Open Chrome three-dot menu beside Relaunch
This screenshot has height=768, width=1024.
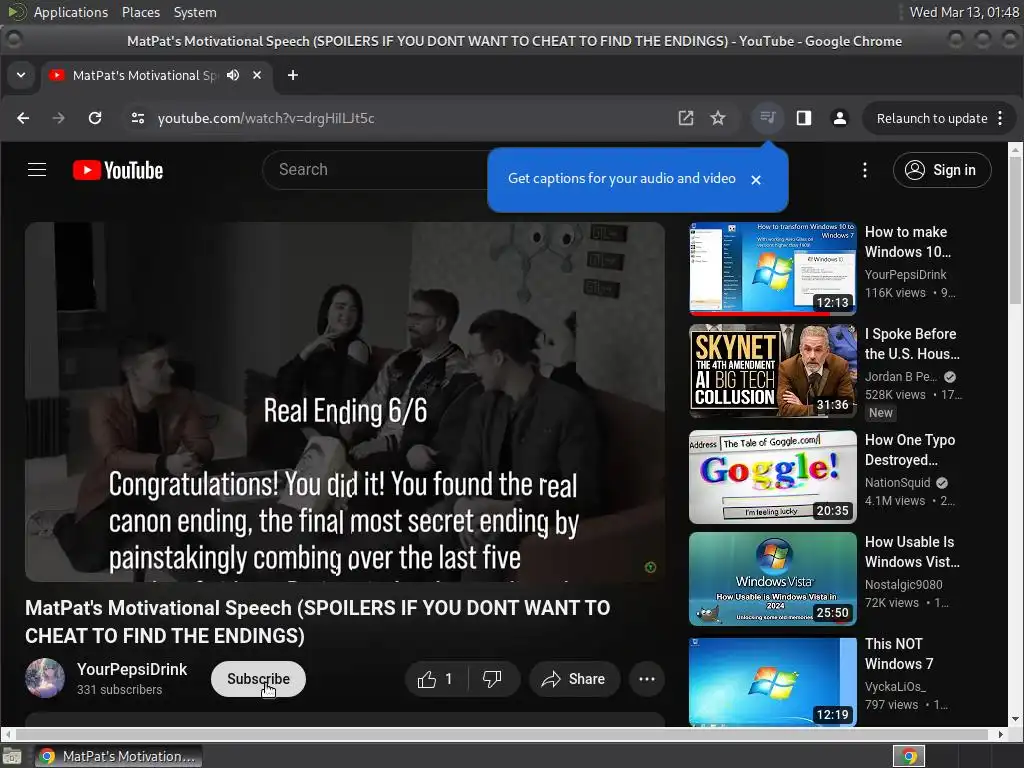[x=1000, y=118]
